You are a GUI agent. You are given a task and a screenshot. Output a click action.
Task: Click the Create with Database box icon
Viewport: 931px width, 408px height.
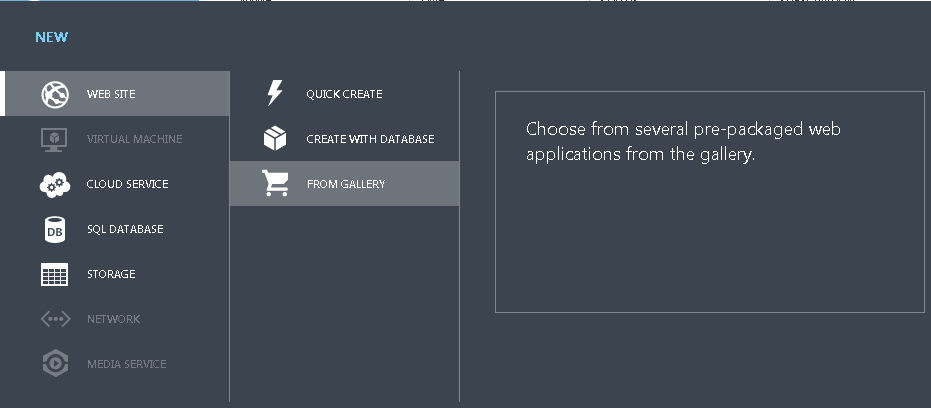[274, 139]
